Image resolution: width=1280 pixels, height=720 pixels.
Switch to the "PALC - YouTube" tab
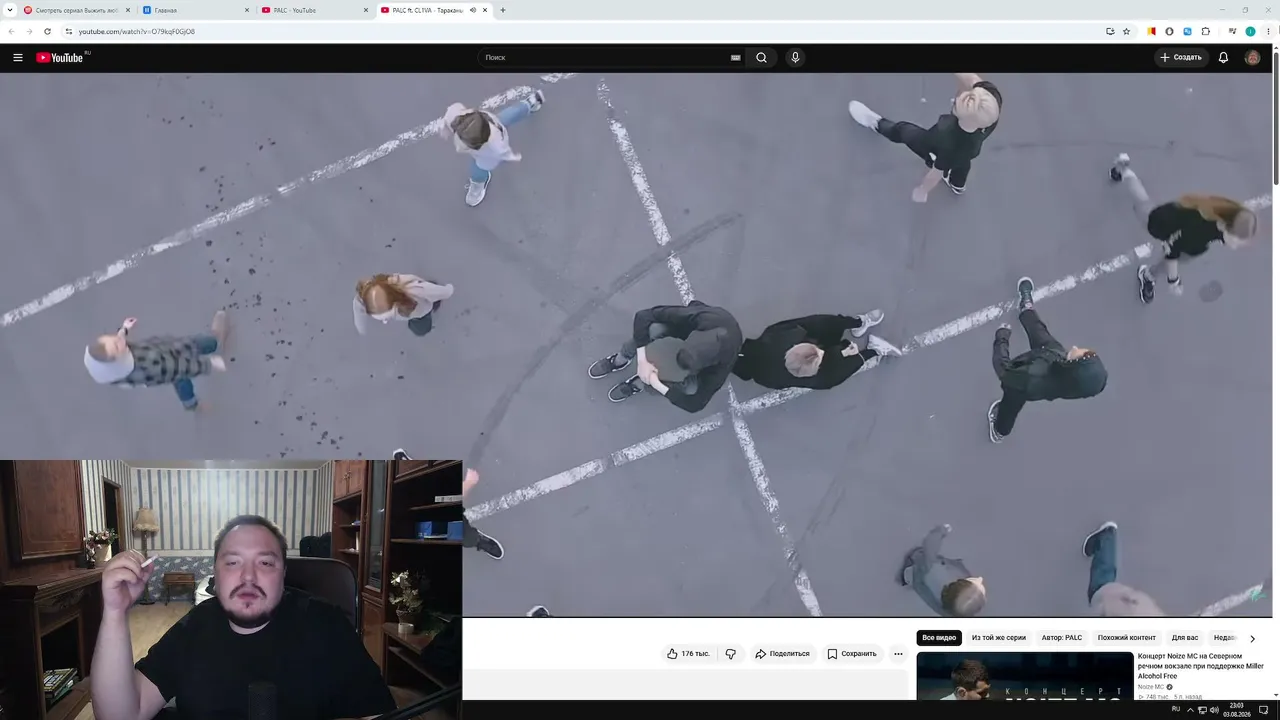point(315,10)
